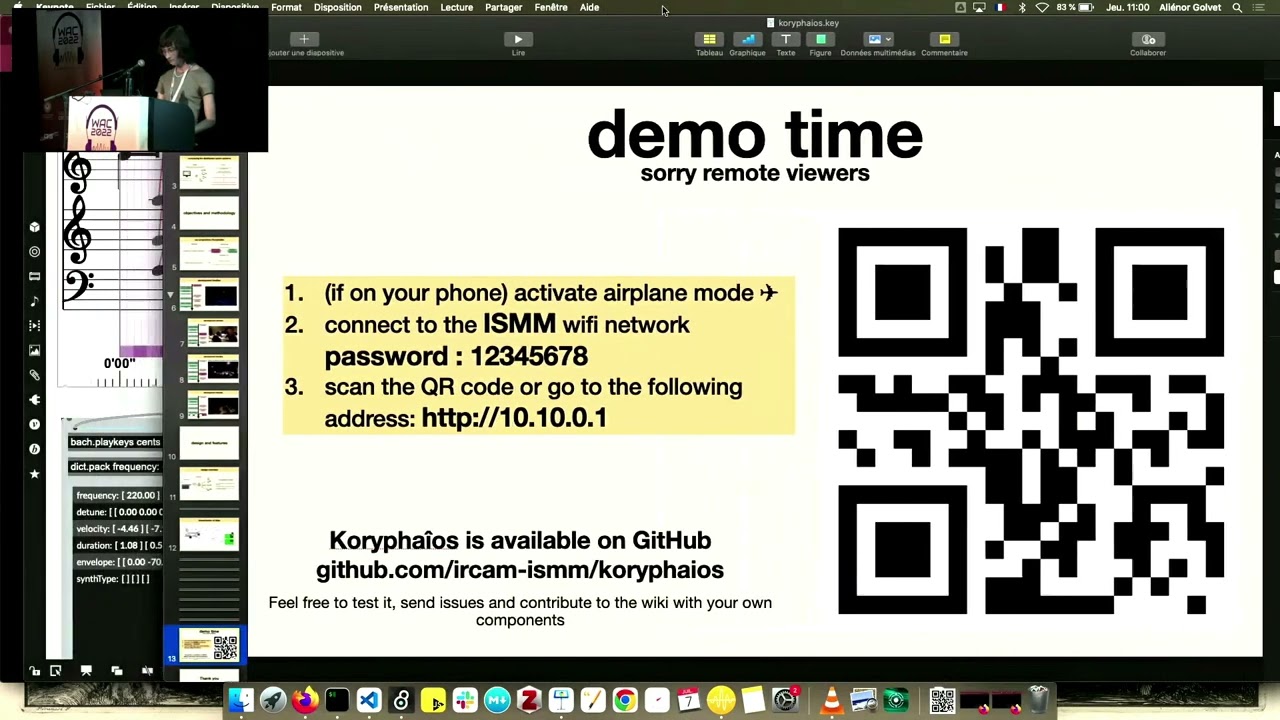Select slide 12 thumbnail in navigator
This screenshot has height=720, width=1280.
209,533
